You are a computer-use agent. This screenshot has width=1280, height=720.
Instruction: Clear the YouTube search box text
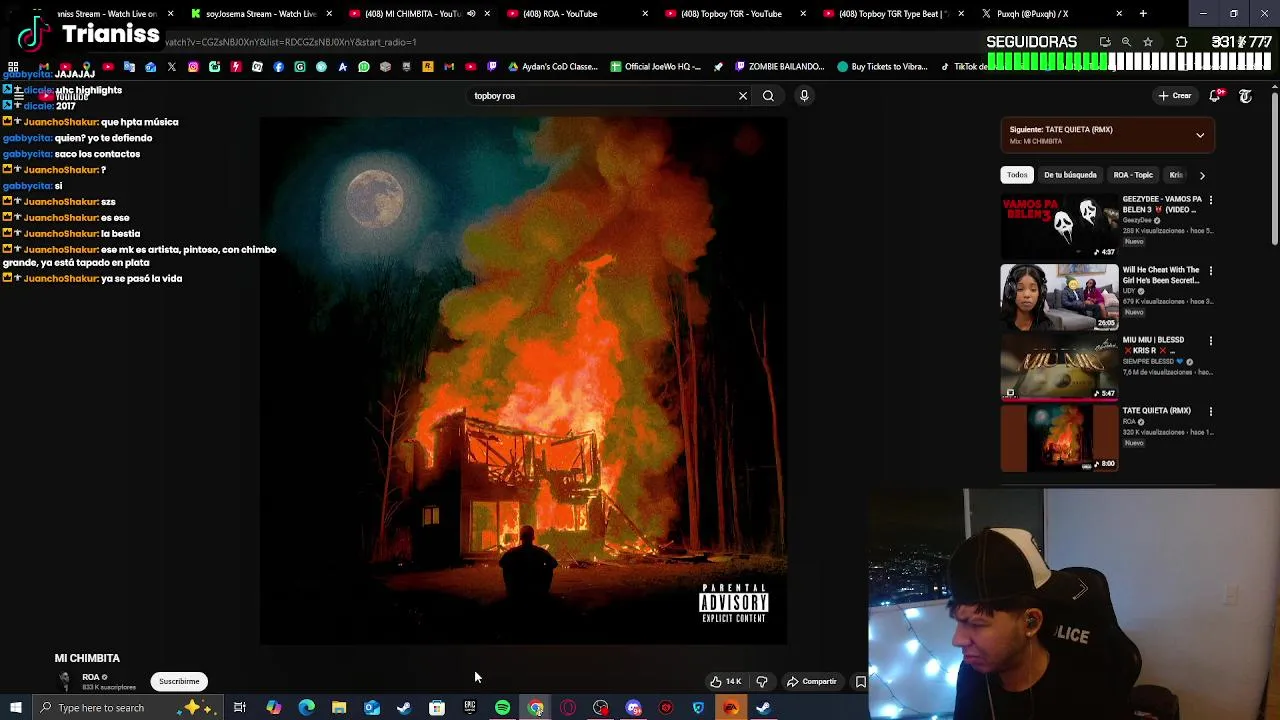pos(743,96)
